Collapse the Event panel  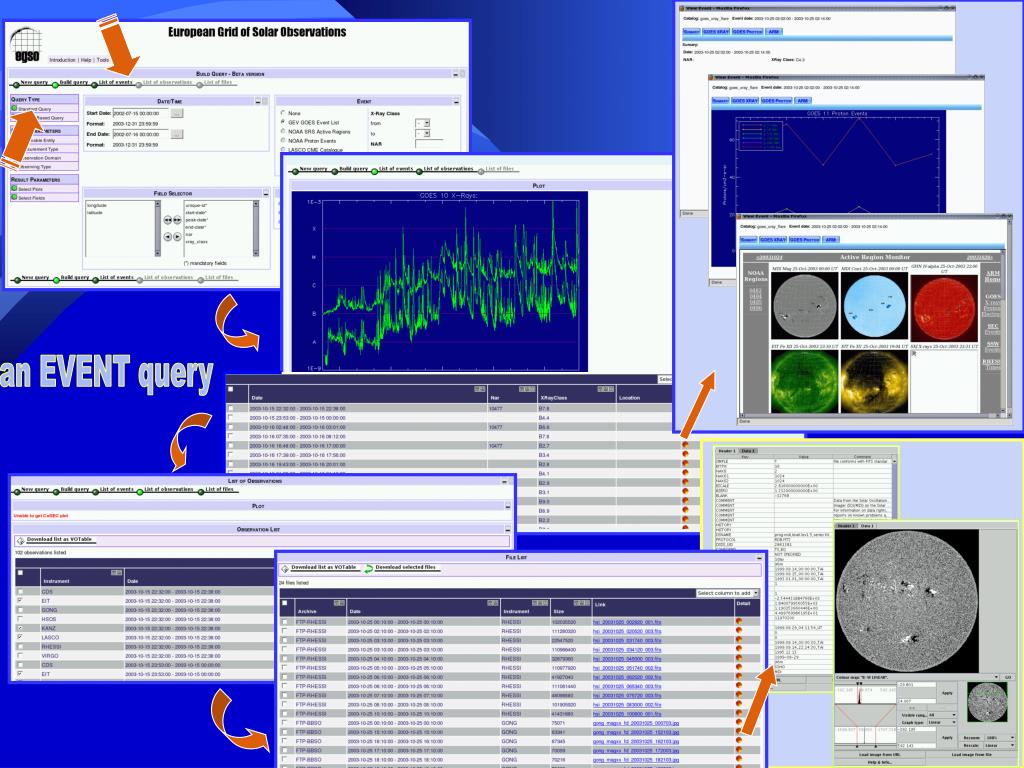pyautogui.click(x=456, y=101)
